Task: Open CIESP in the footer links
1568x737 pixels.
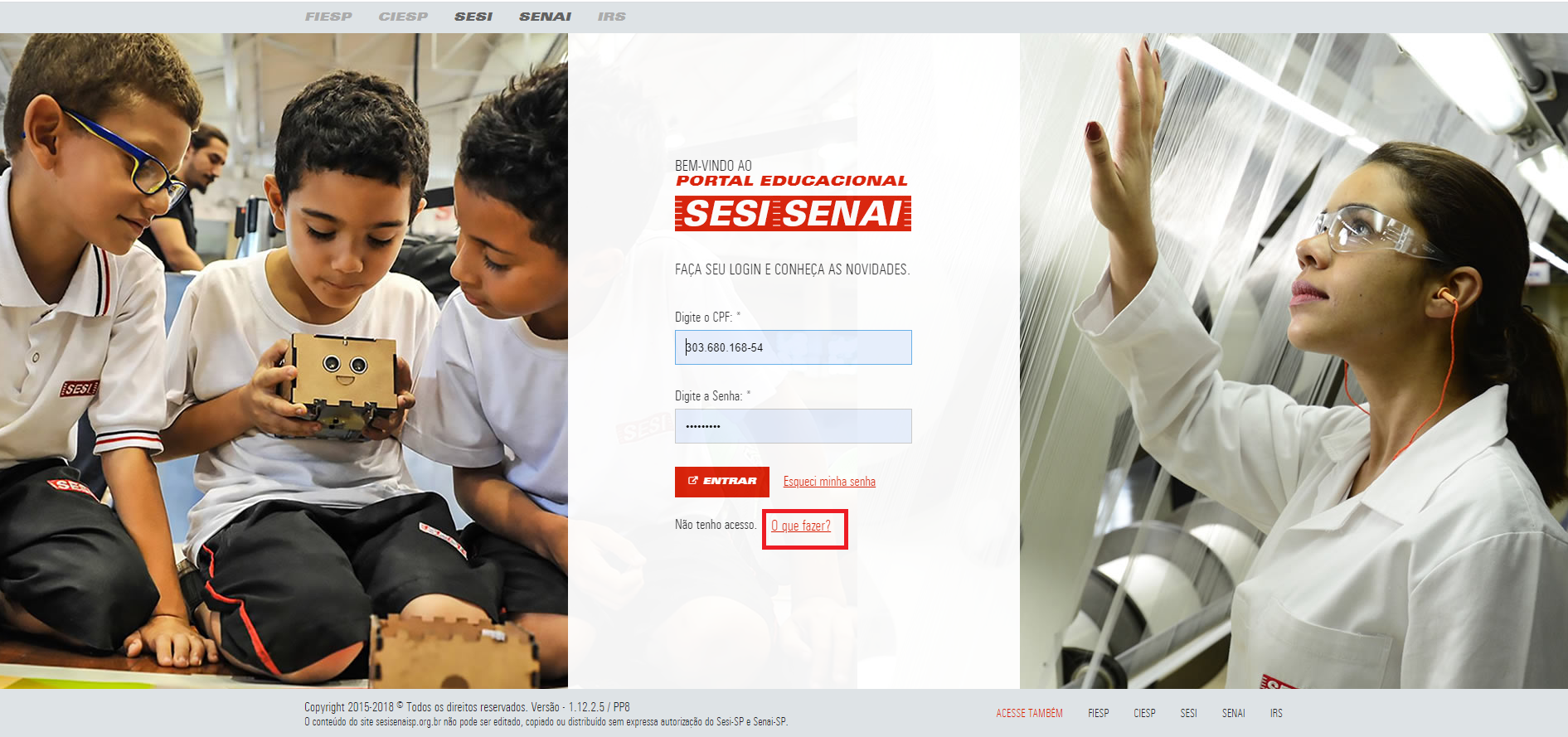Action: [x=1144, y=713]
